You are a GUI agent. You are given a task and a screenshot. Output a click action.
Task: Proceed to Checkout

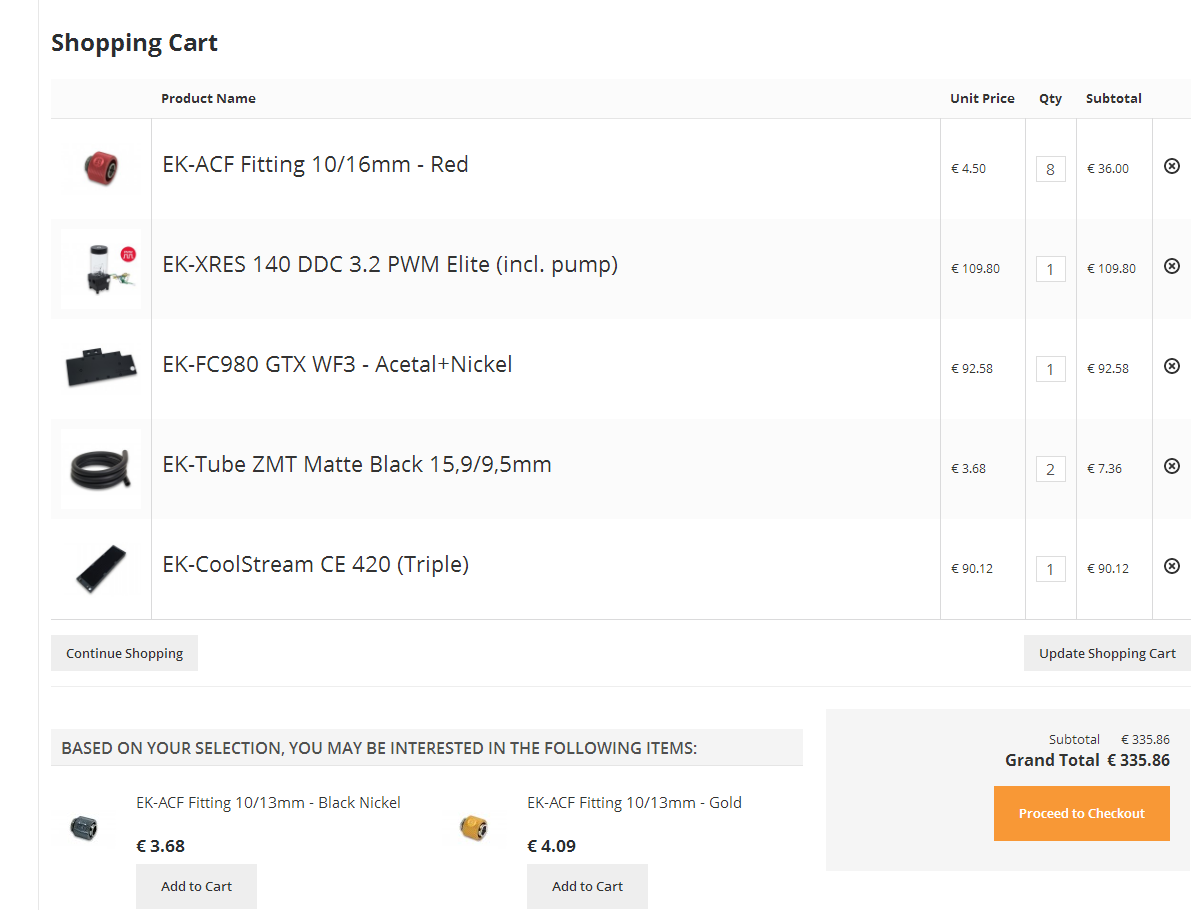click(x=1081, y=813)
